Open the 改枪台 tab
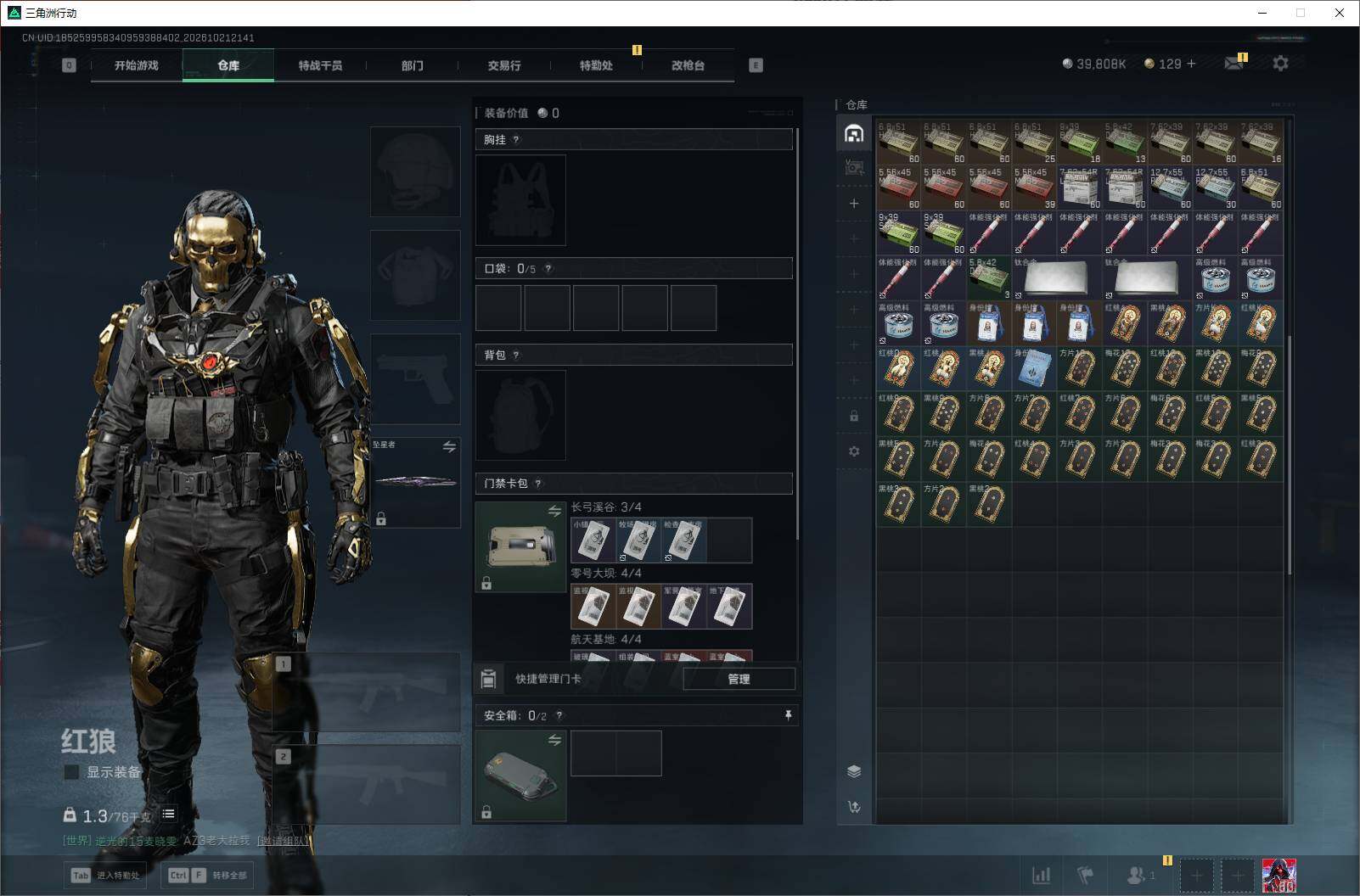 coord(688,65)
